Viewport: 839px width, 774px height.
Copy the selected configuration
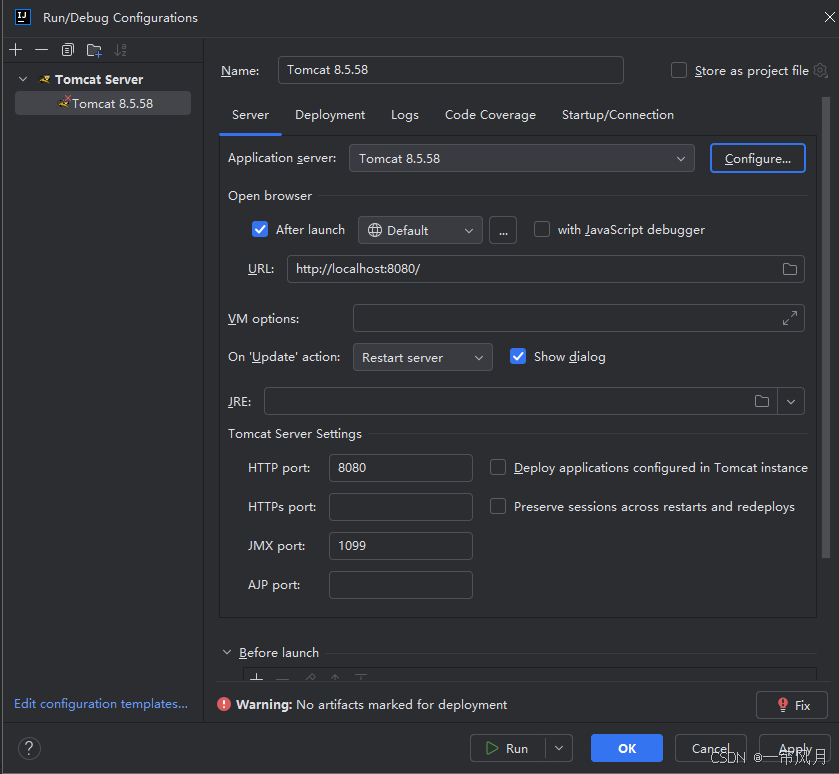tap(67, 50)
